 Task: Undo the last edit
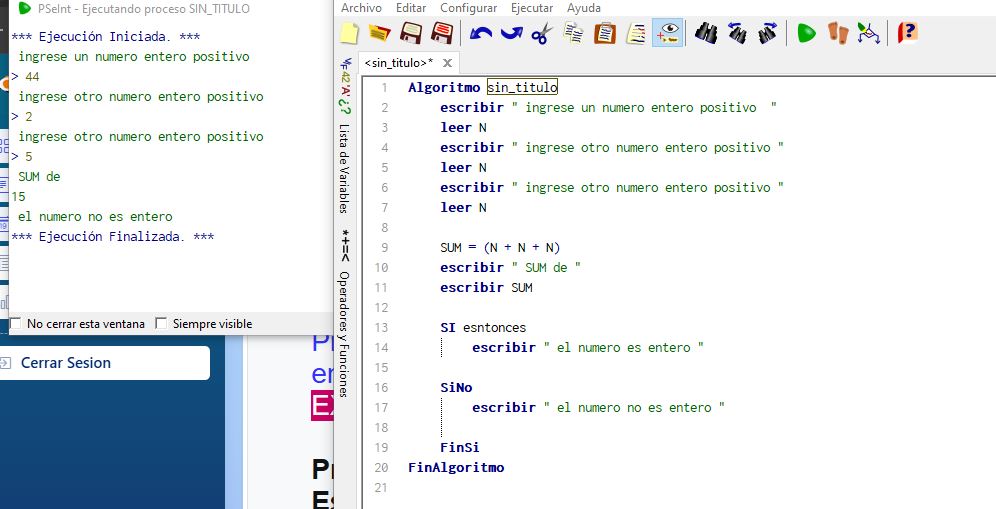coord(481,34)
